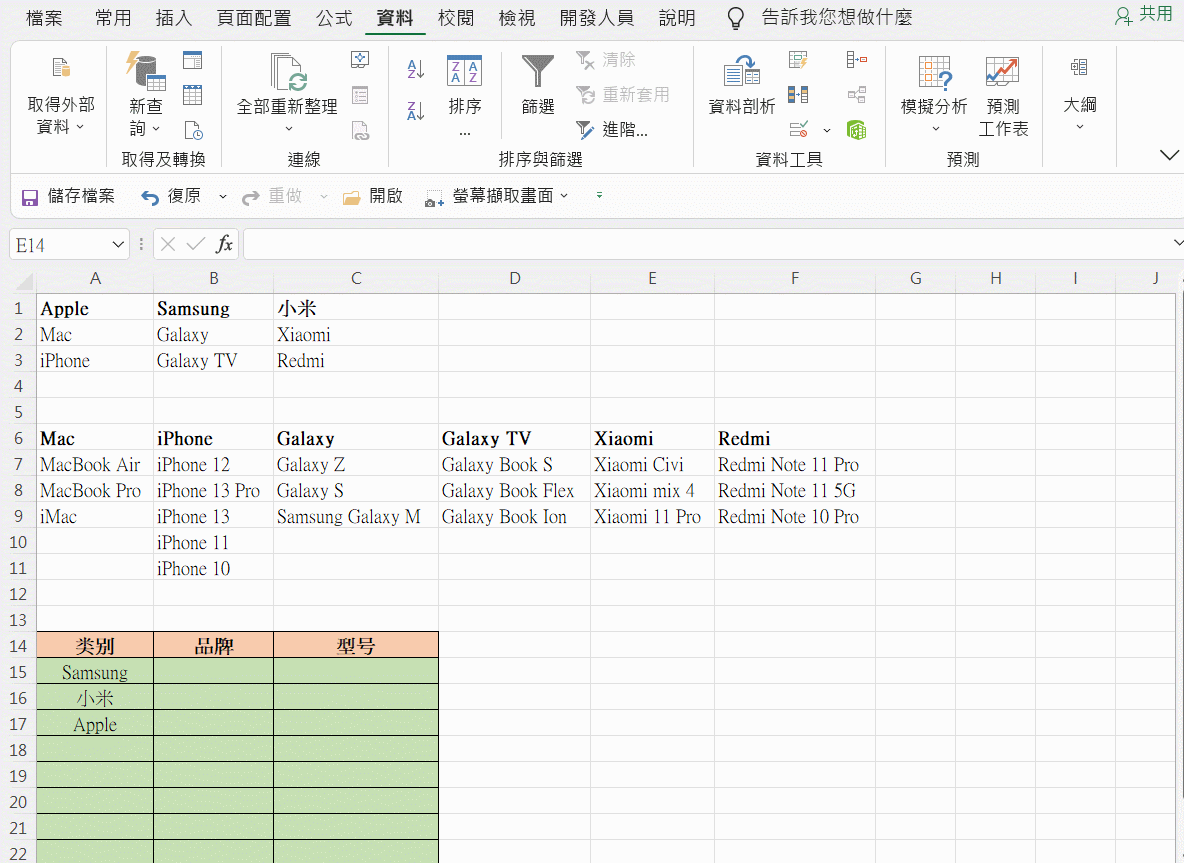The image size is (1184, 863).
Task: Expand the formula bar
Action: coord(1177,243)
